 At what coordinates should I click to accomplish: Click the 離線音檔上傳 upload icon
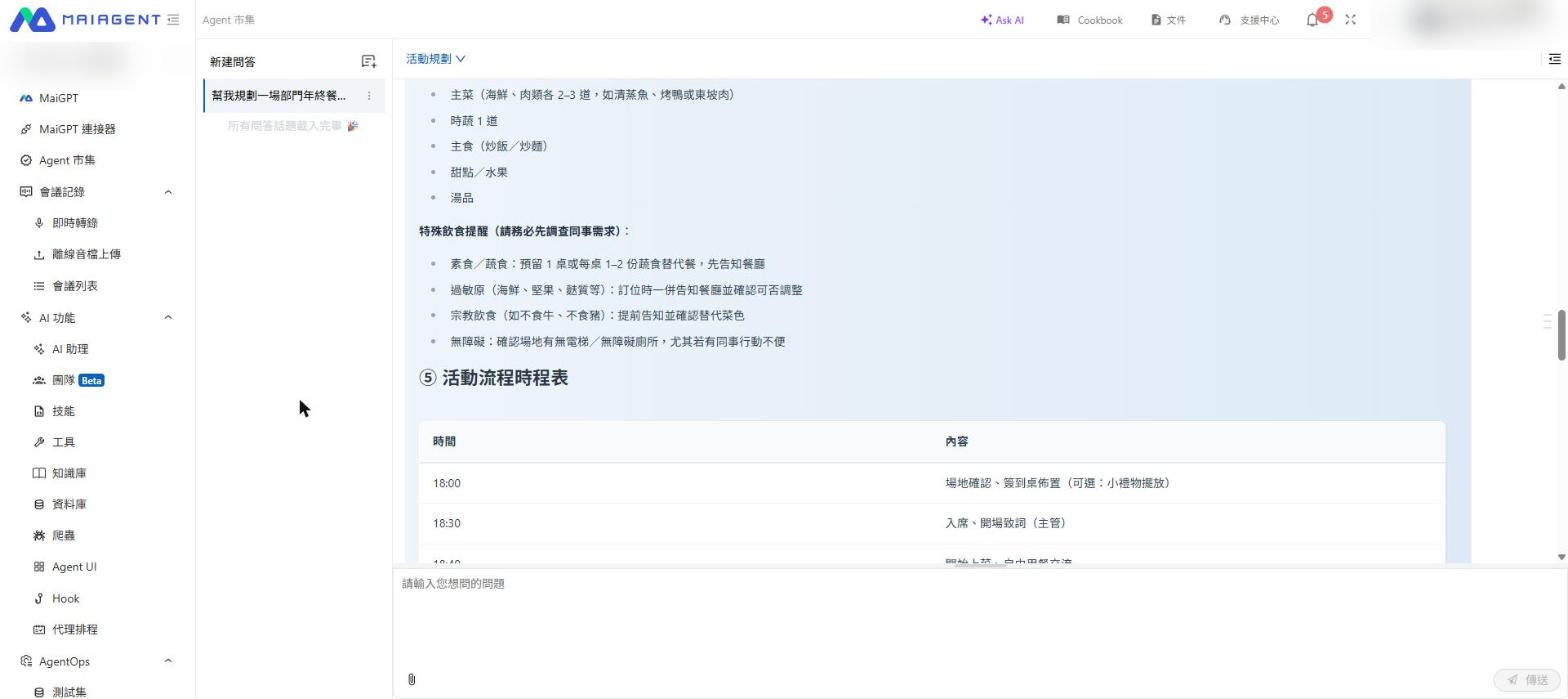[39, 254]
